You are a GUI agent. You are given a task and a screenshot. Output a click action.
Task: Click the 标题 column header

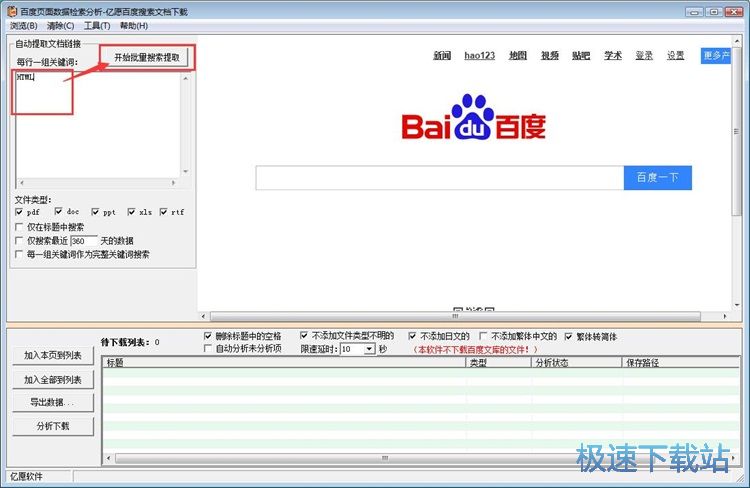(x=284, y=363)
